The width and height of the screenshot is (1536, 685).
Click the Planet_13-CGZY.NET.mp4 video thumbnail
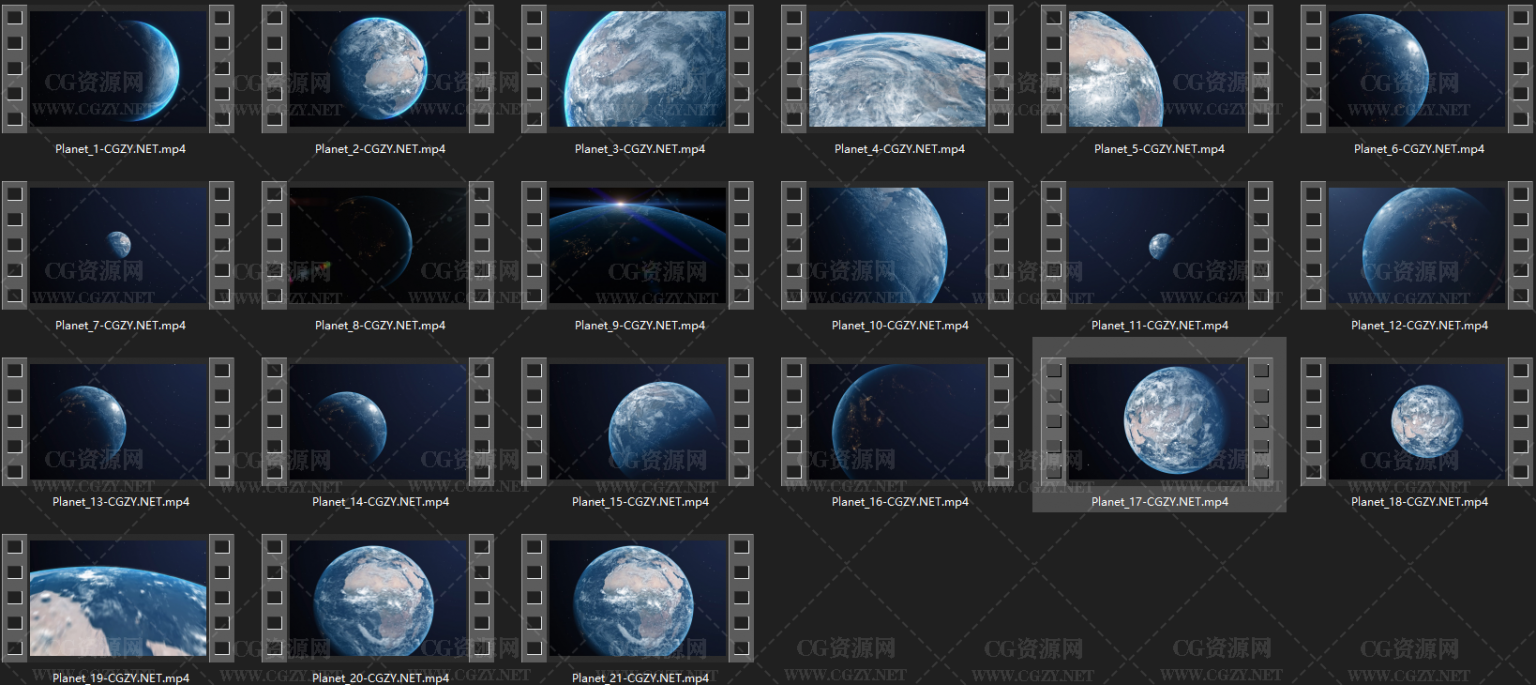(x=118, y=421)
